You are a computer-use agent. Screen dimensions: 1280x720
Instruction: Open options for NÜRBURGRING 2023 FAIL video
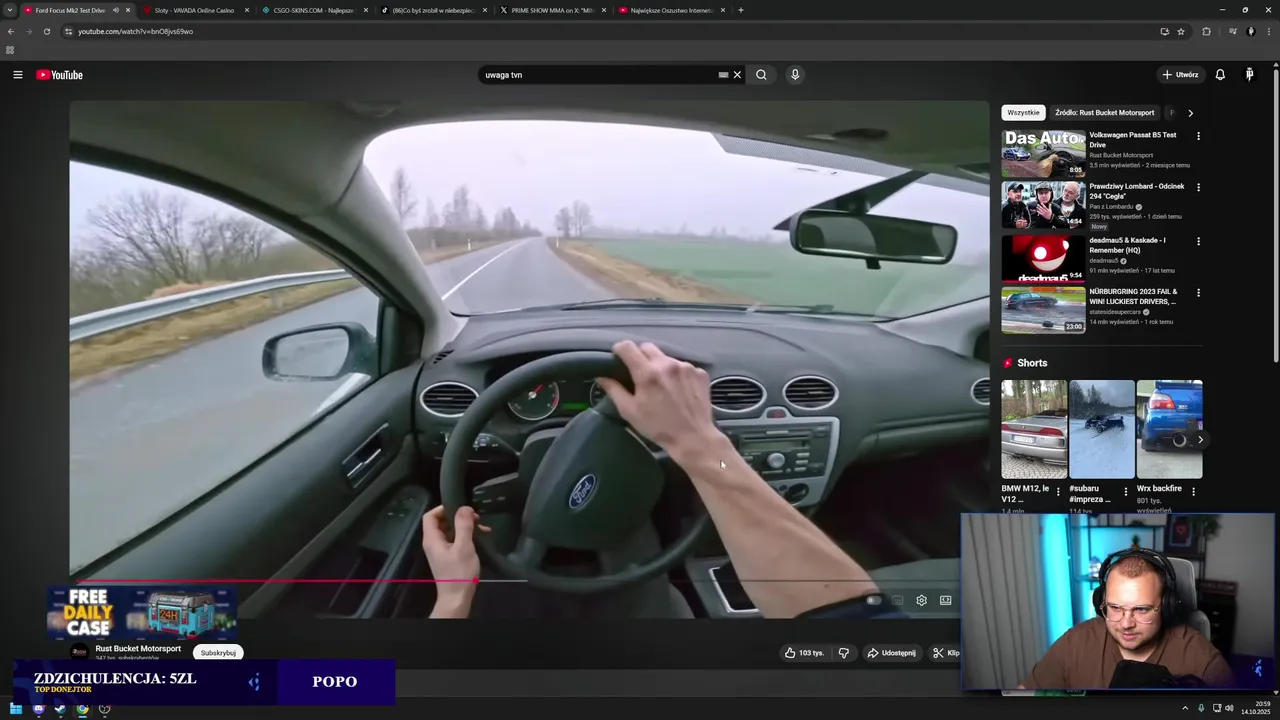[x=1198, y=293]
